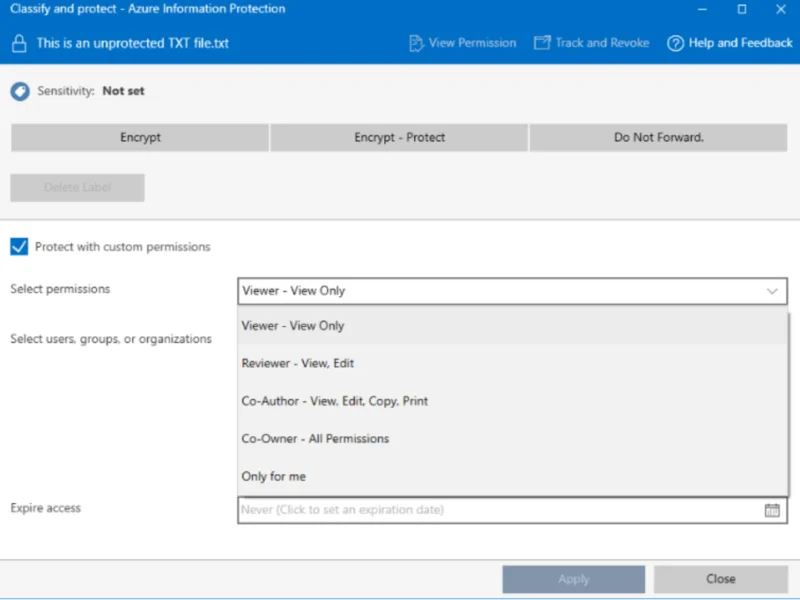Choose Viewer - View Only from the list
800x600 pixels.
tap(512, 326)
